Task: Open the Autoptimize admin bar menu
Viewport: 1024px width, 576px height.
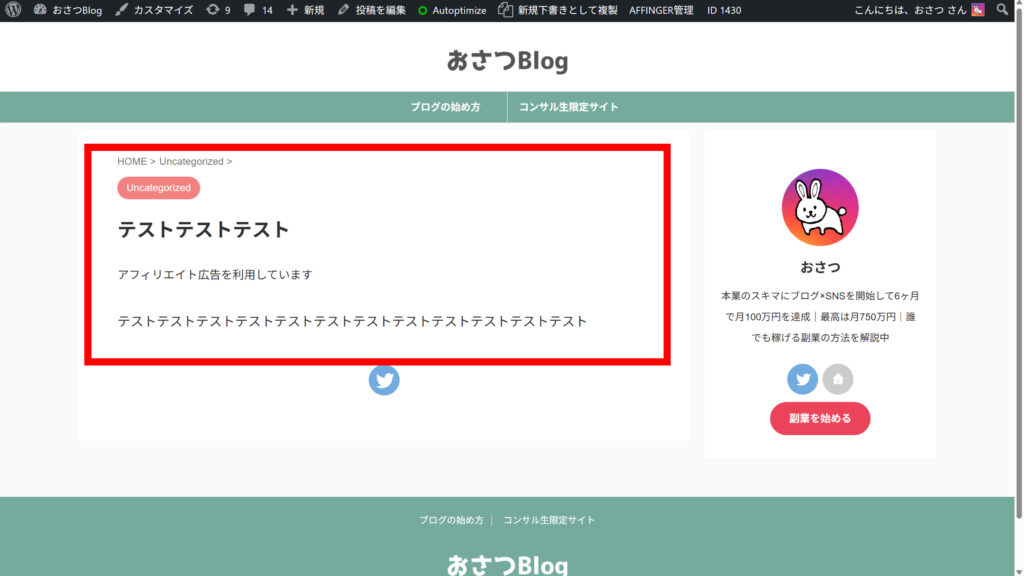Action: click(452, 10)
